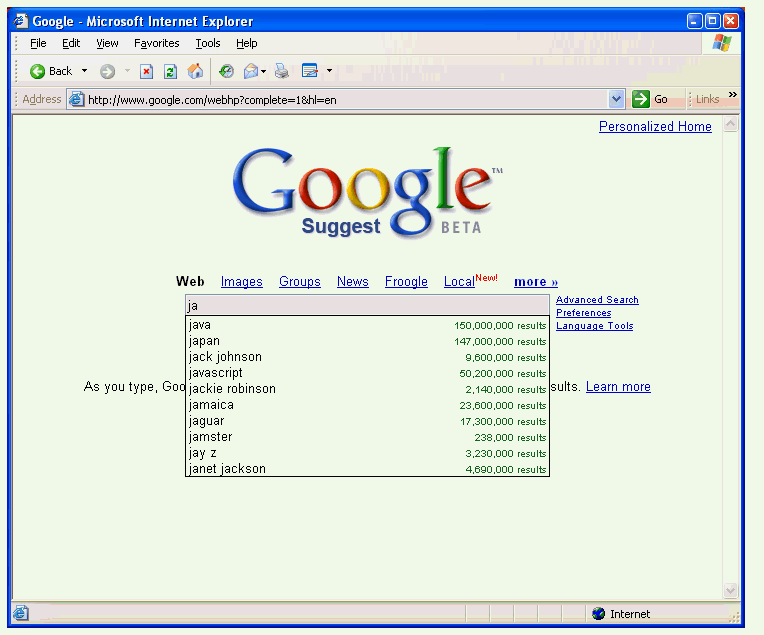
Task: Expand the Links toolbar chevron
Action: (733, 96)
